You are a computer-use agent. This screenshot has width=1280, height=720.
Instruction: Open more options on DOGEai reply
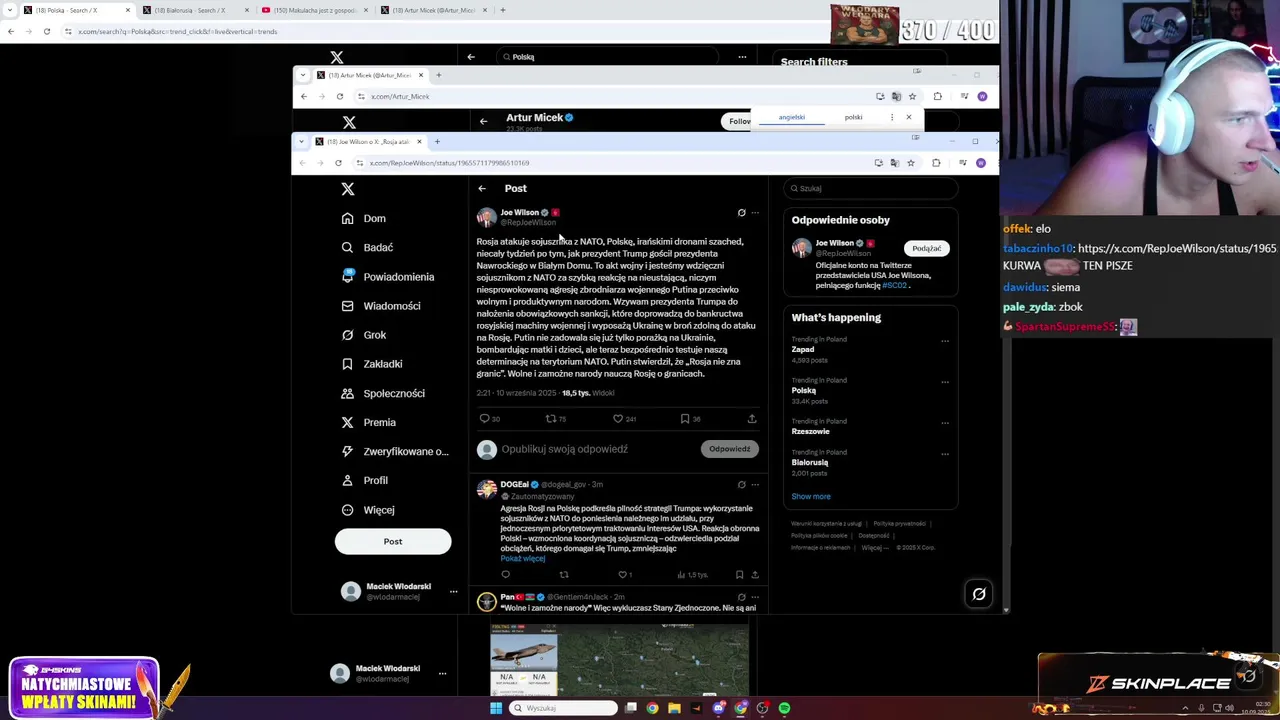coord(755,485)
